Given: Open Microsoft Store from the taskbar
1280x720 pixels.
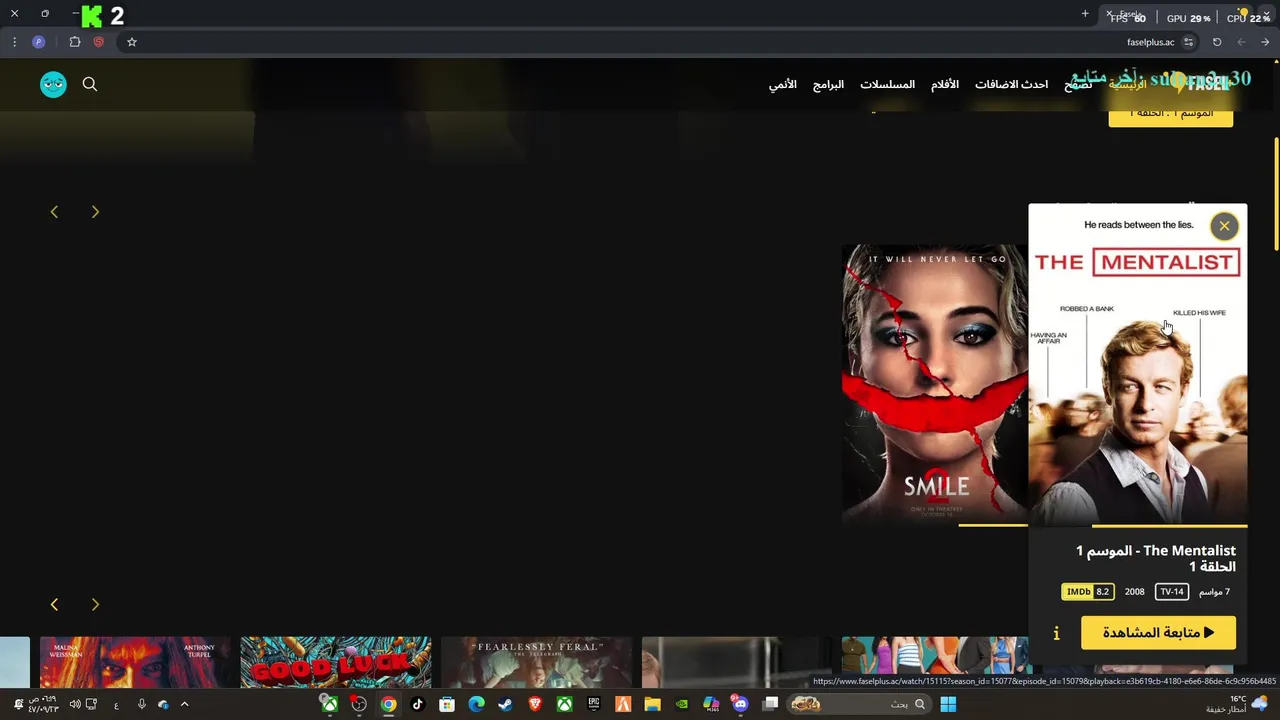Looking at the screenshot, I should point(447,704).
